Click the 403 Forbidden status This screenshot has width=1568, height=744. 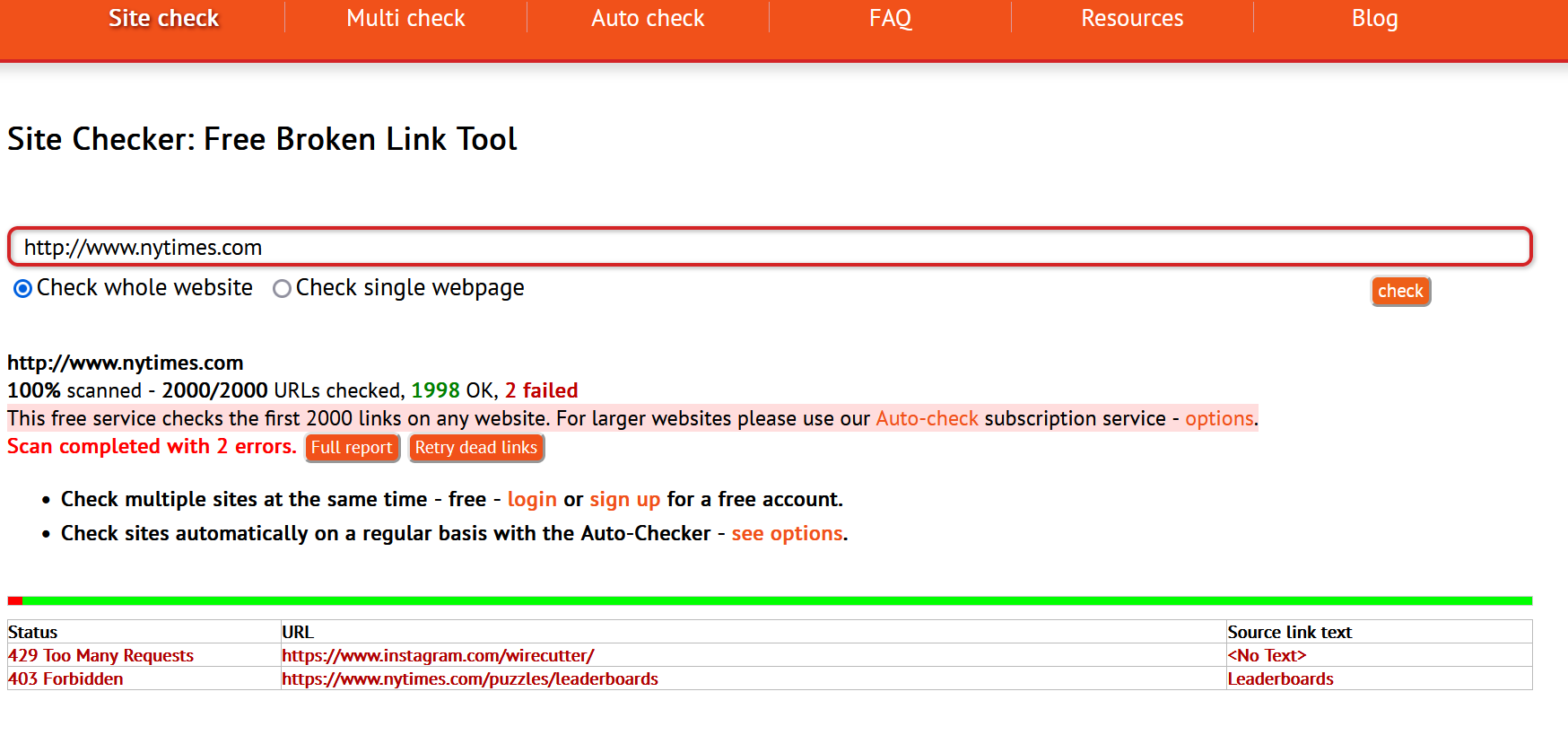[65, 678]
